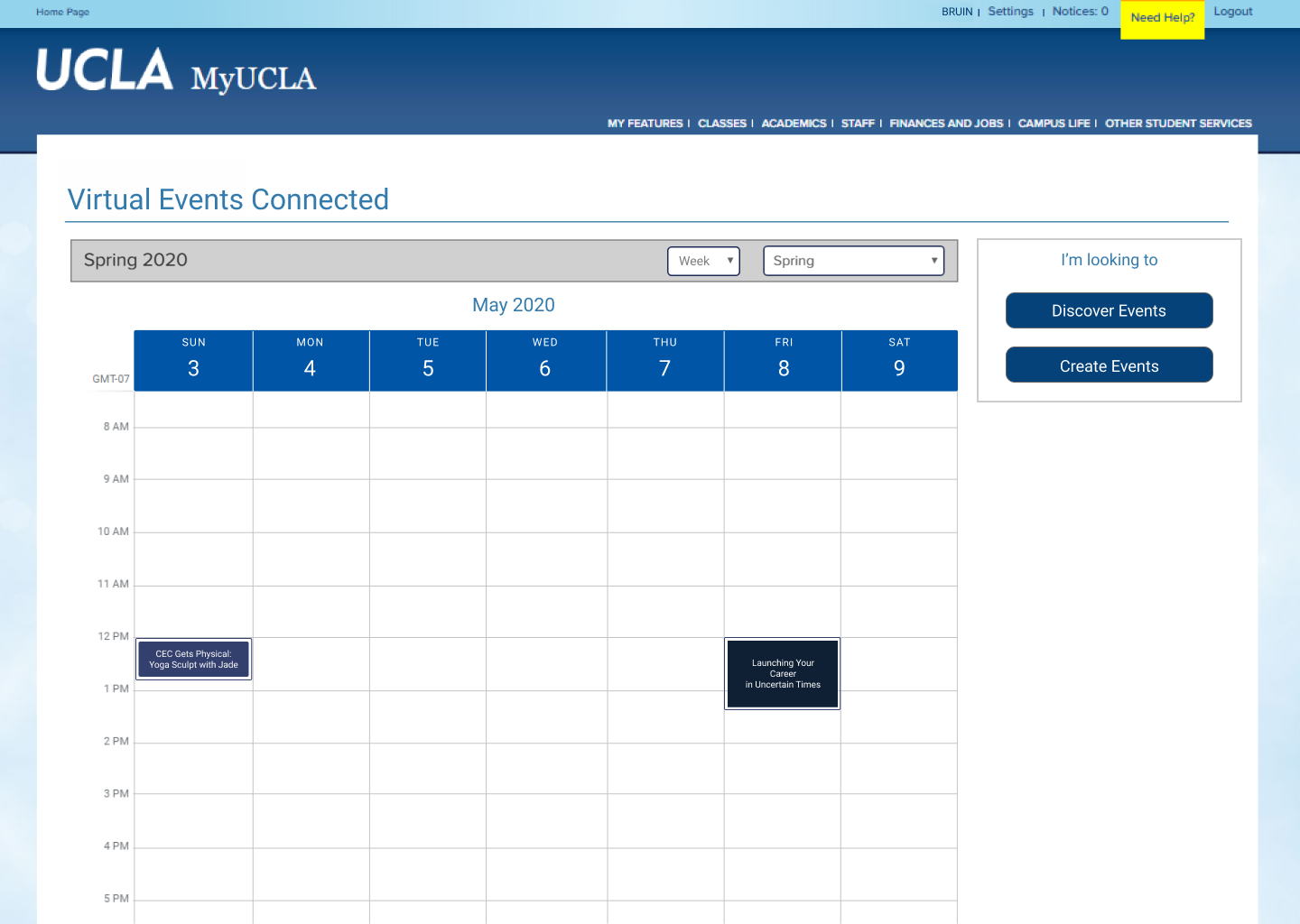Click the 2 PM time label
This screenshot has width=1300, height=924.
pos(116,741)
